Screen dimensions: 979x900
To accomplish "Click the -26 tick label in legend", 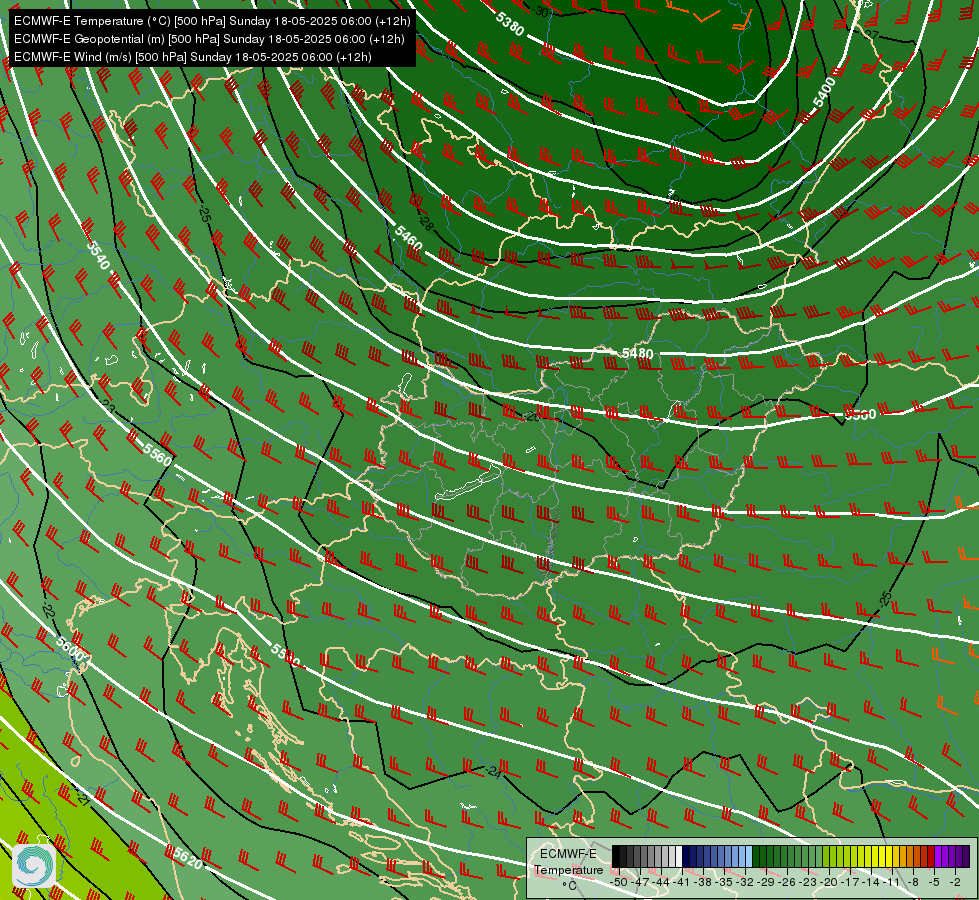I will tap(787, 882).
